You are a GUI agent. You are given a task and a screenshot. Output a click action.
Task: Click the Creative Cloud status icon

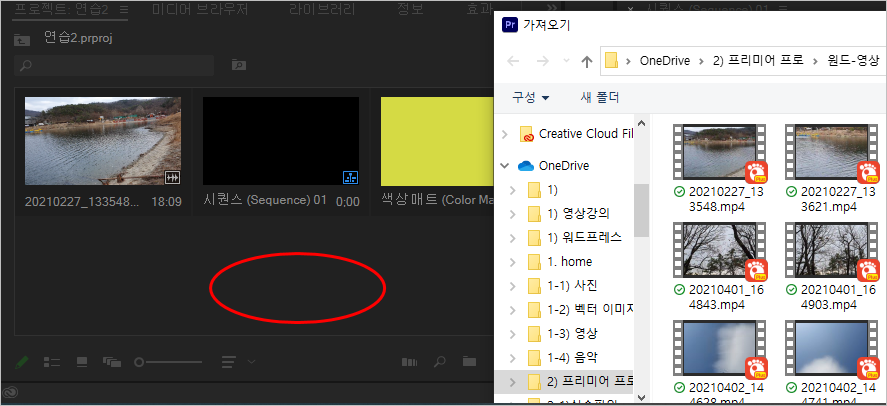[x=11, y=391]
